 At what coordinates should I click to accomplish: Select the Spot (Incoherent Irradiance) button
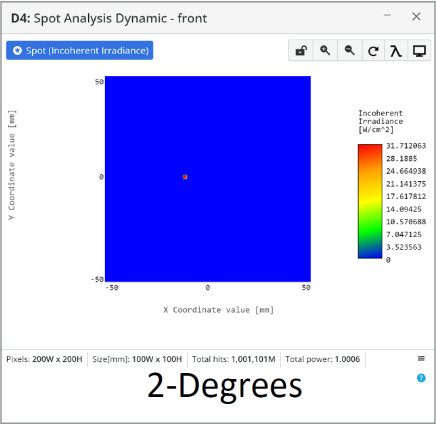(x=80, y=51)
